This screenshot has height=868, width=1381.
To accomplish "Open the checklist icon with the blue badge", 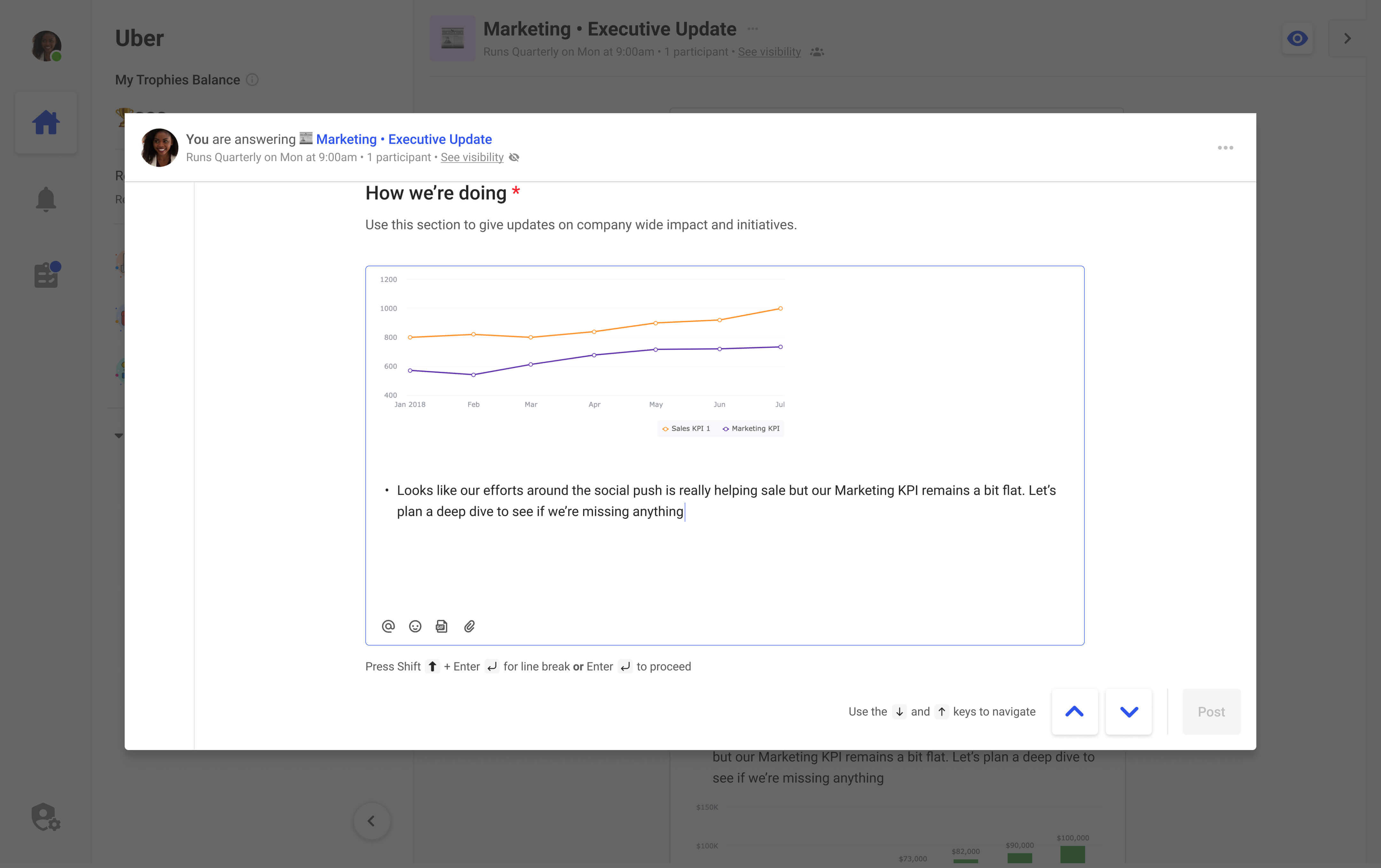I will point(46,275).
